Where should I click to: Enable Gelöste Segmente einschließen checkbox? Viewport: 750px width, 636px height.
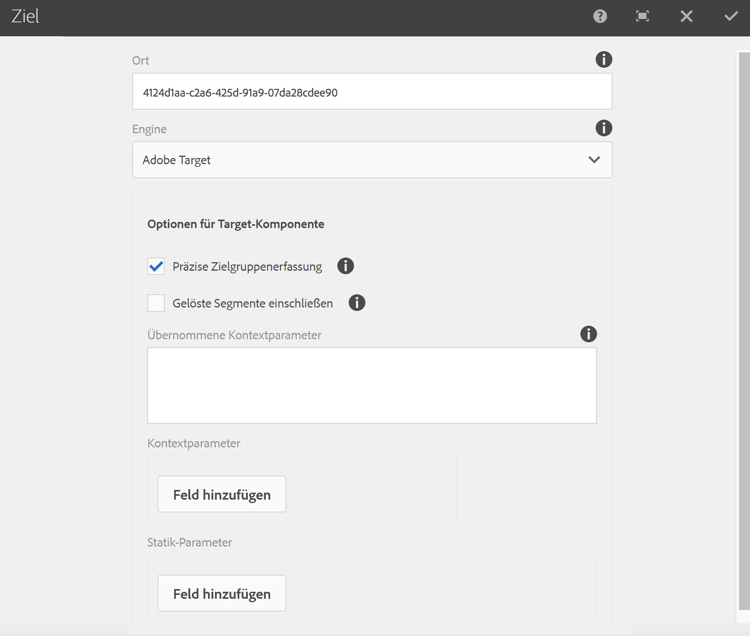[156, 303]
